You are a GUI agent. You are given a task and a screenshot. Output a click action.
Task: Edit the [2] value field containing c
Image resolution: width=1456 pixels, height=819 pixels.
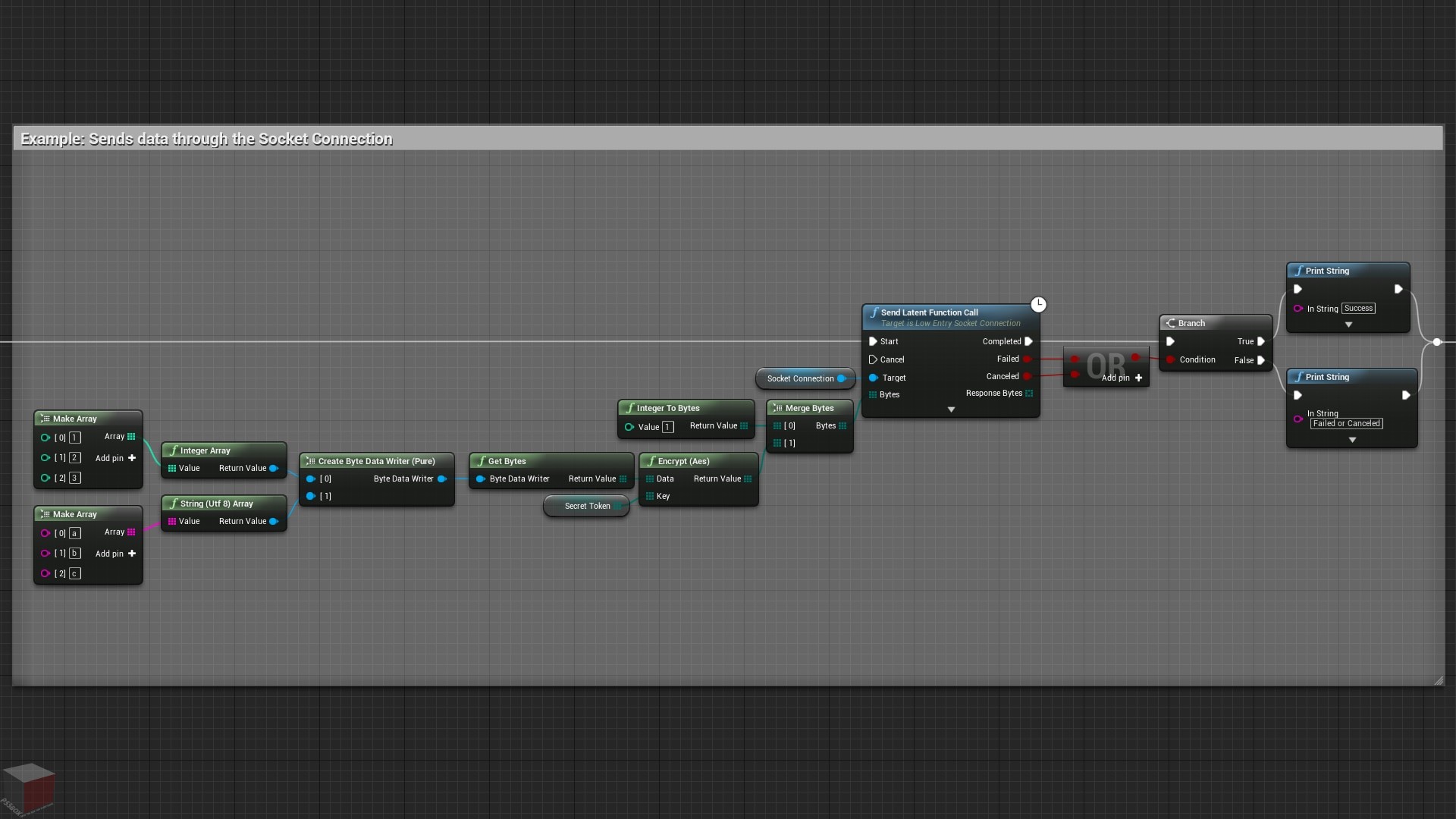[75, 573]
